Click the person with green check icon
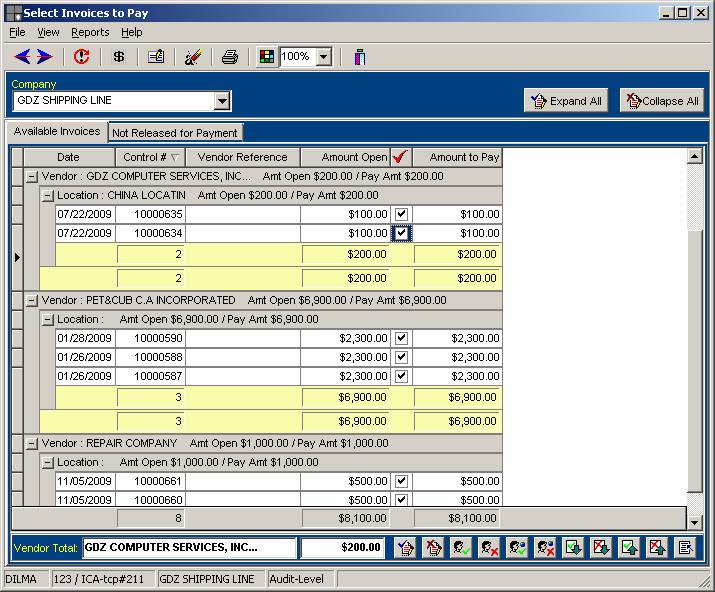 [x=461, y=547]
